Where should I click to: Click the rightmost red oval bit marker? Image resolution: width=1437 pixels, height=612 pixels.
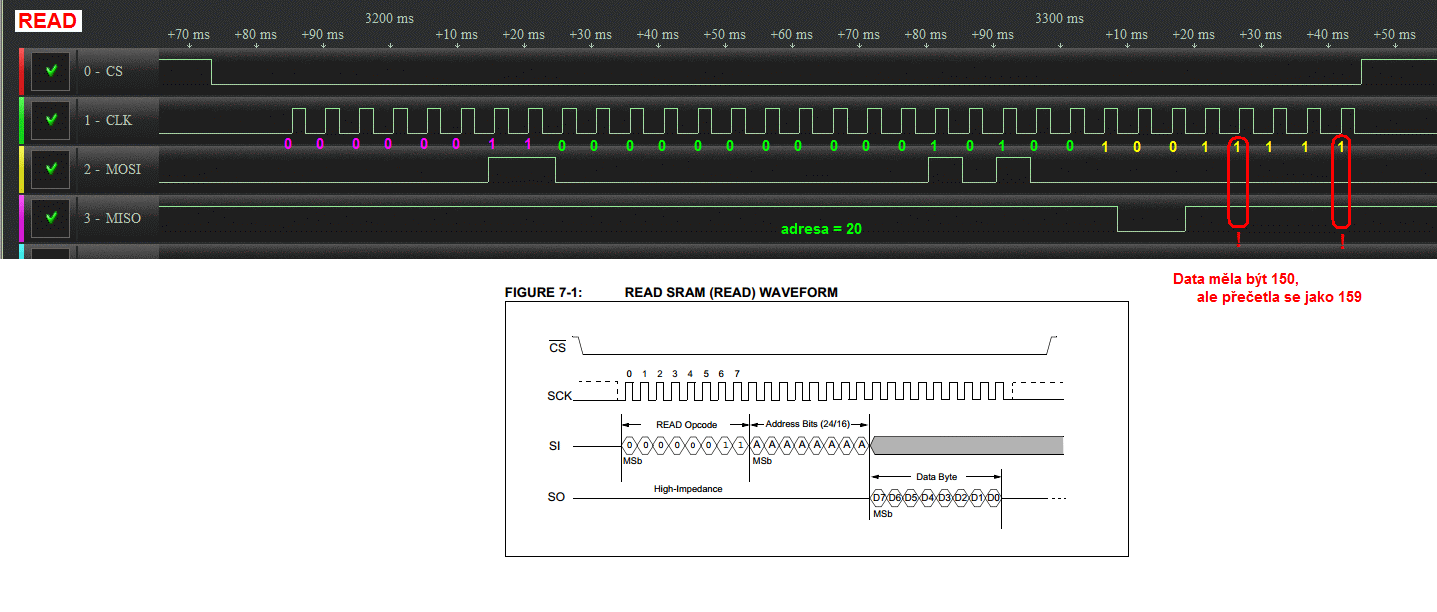coord(1341,180)
